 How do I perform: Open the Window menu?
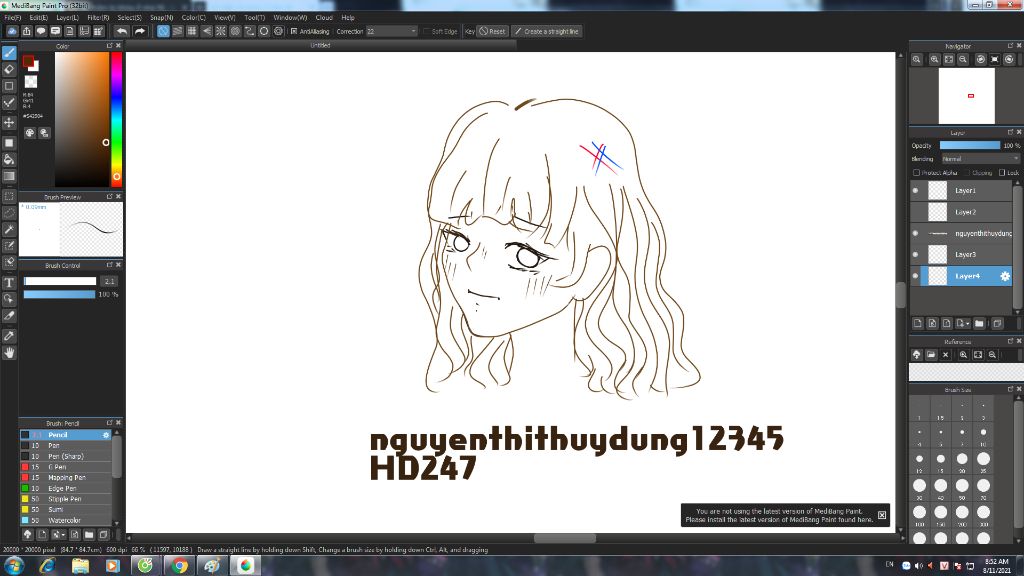(290, 18)
